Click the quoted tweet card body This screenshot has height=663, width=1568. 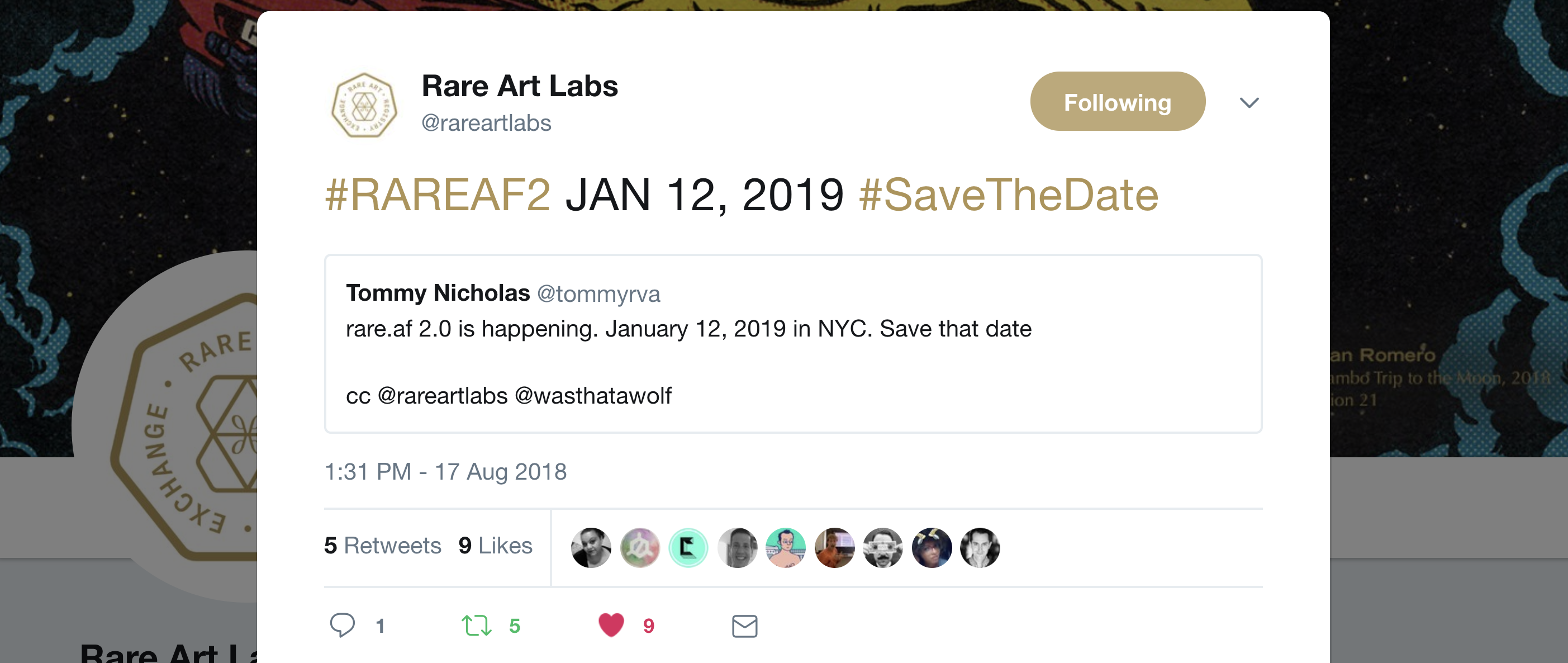(793, 344)
